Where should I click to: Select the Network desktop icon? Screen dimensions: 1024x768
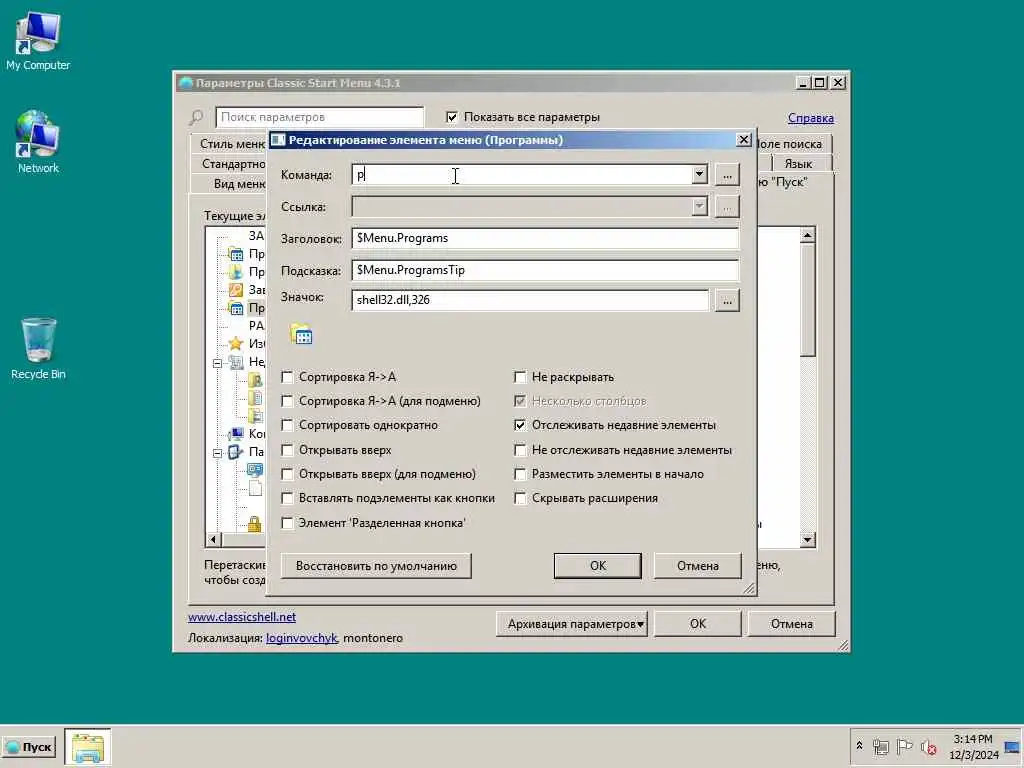point(38,141)
